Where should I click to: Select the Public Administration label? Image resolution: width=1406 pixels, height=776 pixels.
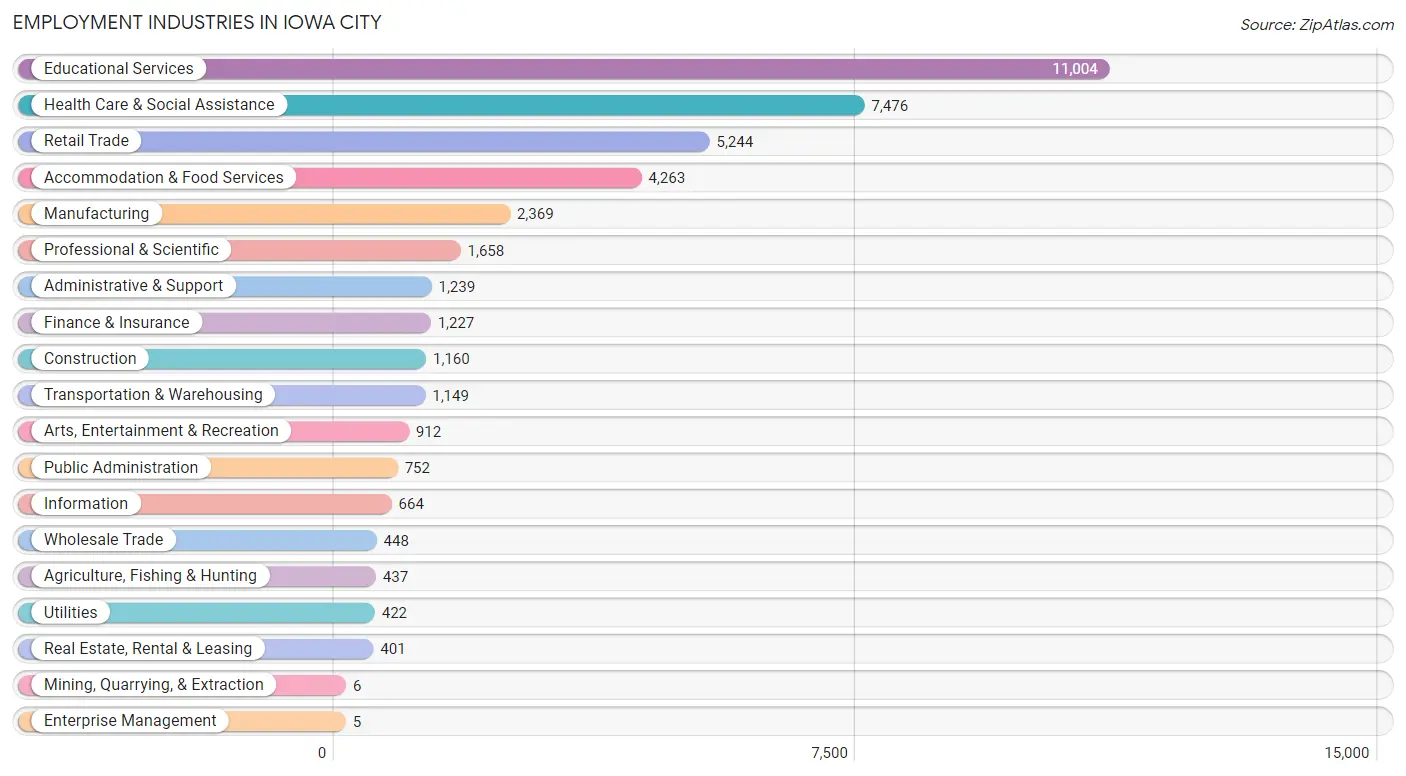pos(121,467)
